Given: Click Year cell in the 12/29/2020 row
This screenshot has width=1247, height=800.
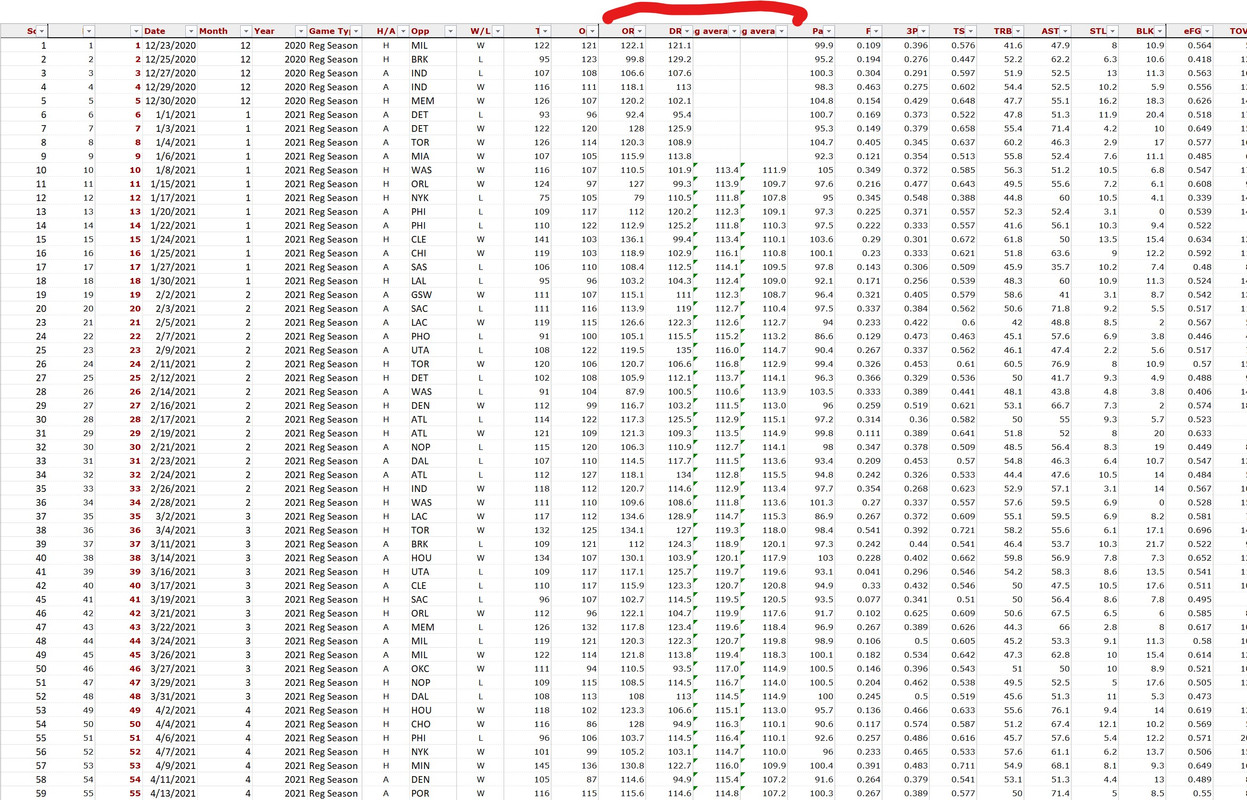Looking at the screenshot, I should [278, 87].
